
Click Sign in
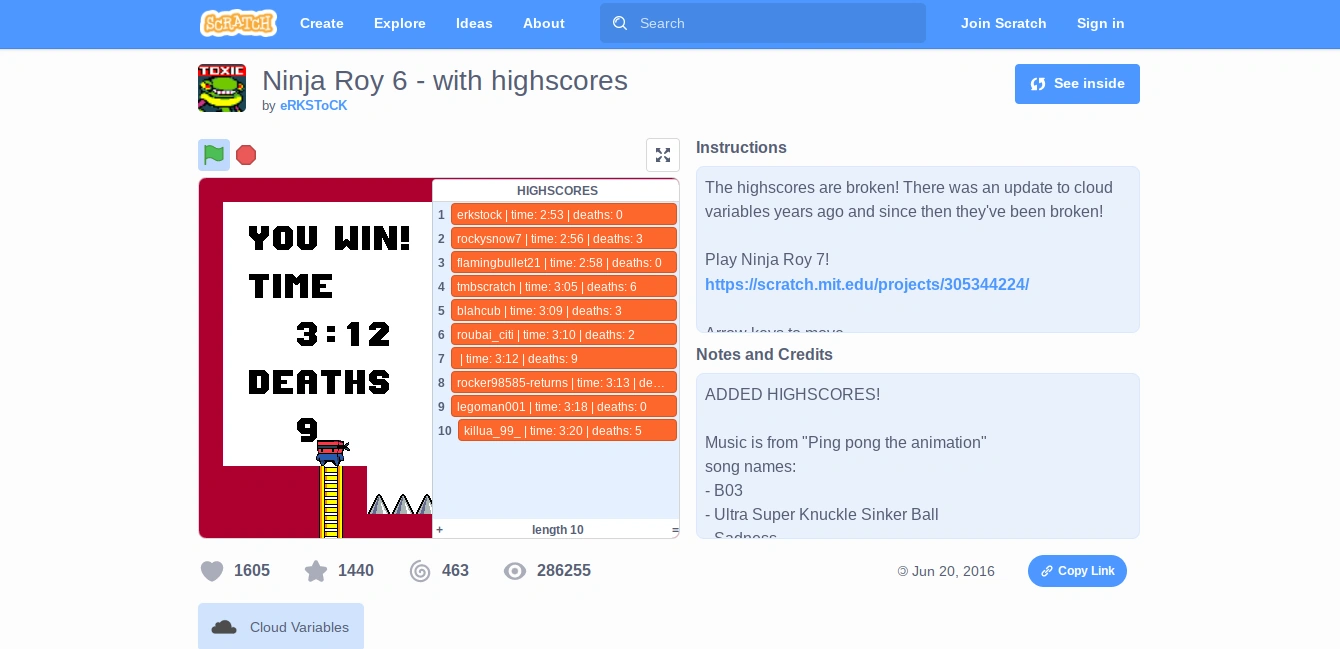tap(1101, 23)
